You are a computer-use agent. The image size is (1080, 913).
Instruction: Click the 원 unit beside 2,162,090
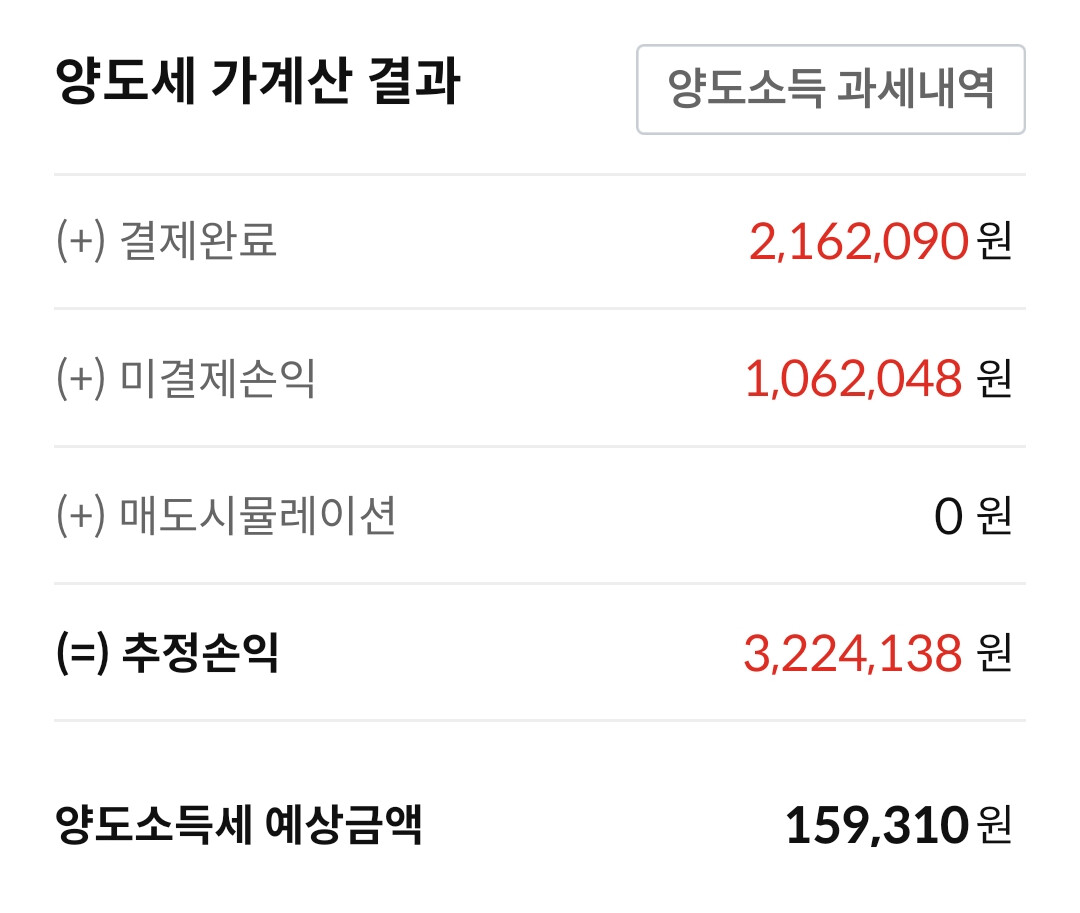(995, 241)
